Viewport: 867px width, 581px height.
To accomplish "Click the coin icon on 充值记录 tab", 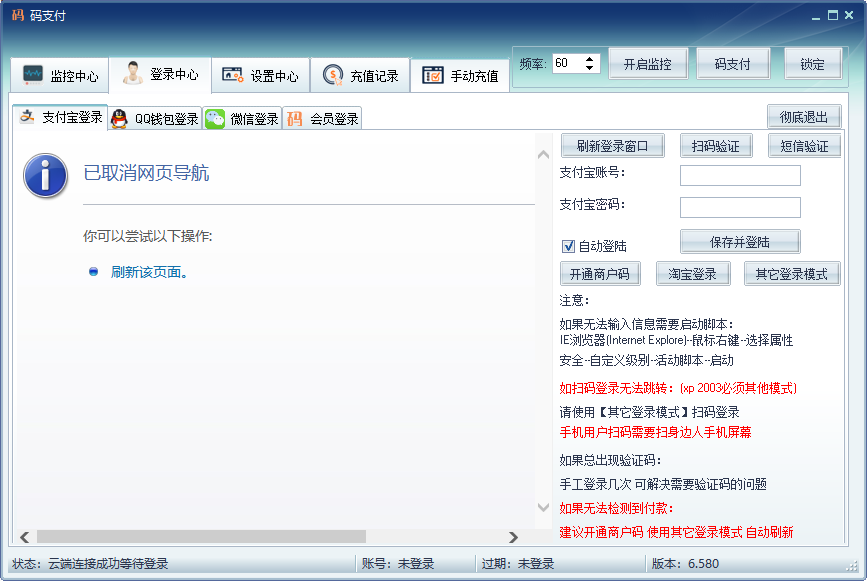I will coord(332,75).
